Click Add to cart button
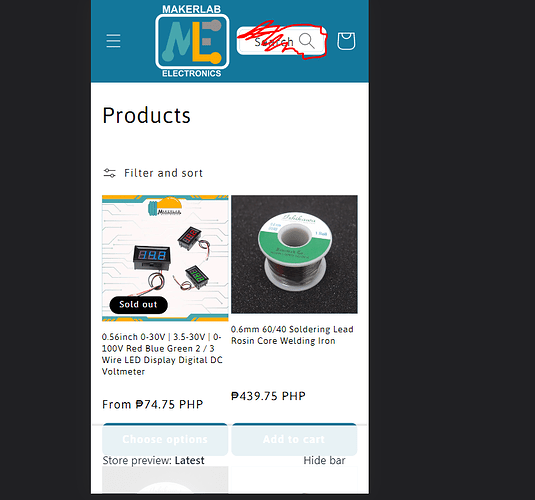 click(x=294, y=439)
